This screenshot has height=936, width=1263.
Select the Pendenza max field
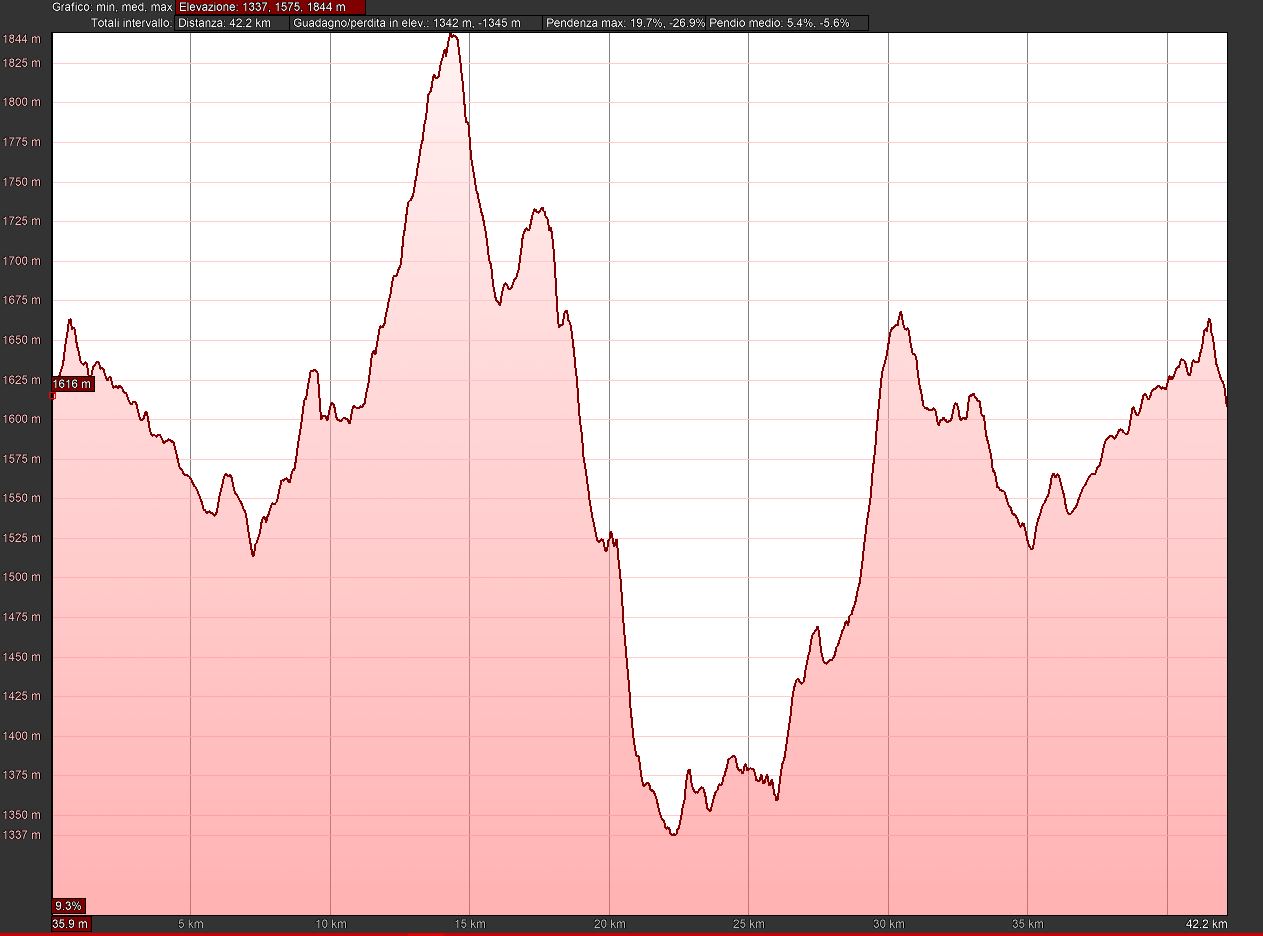tap(626, 22)
